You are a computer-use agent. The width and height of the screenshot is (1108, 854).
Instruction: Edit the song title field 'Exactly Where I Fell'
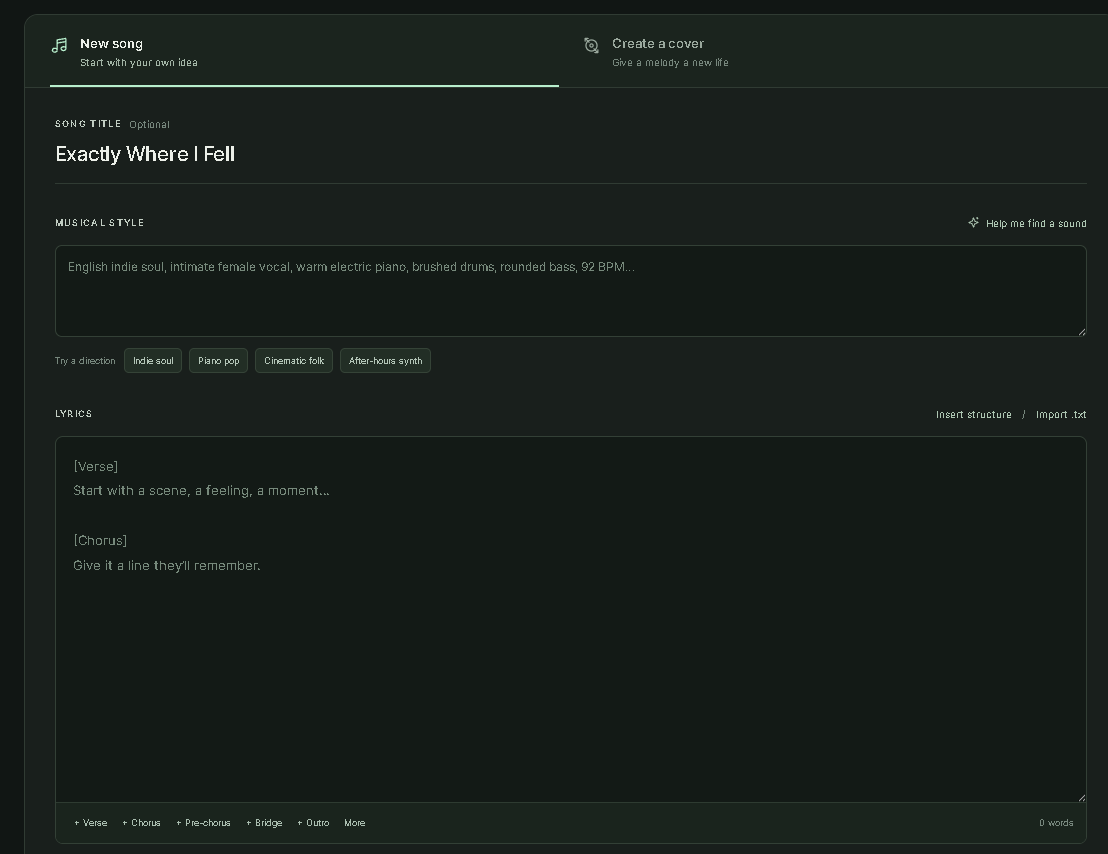point(571,154)
